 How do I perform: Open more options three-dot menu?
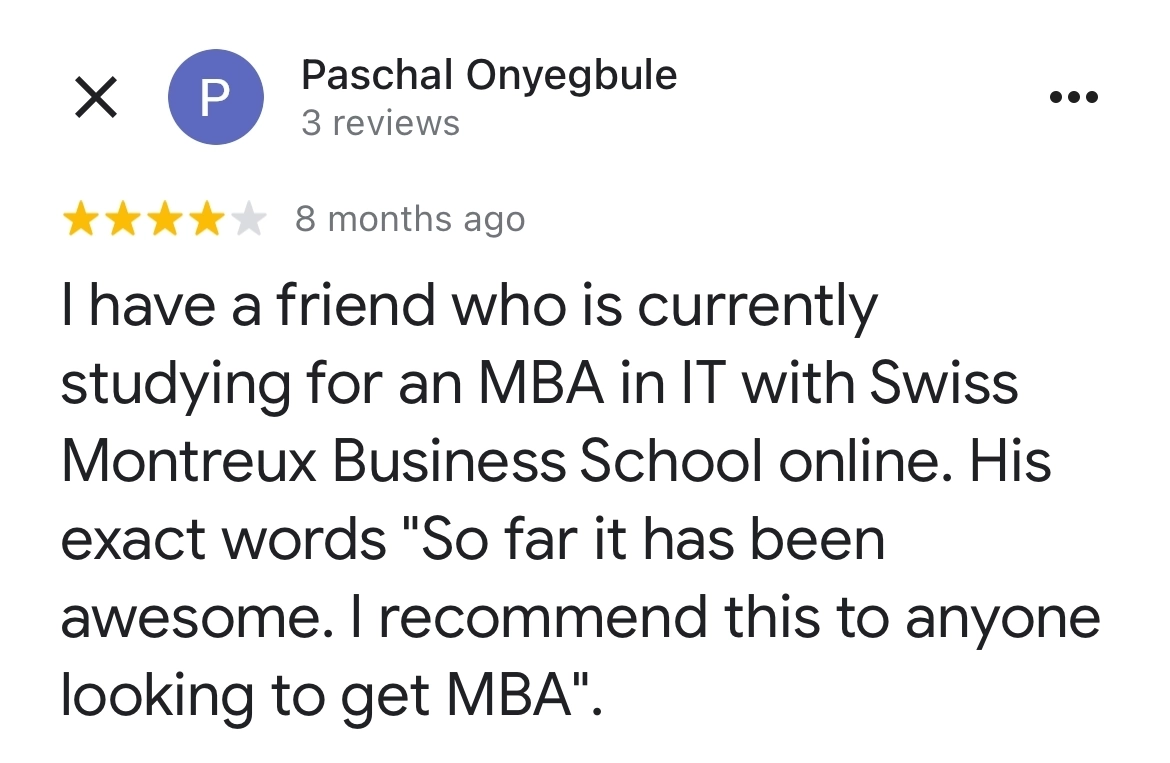click(1075, 98)
